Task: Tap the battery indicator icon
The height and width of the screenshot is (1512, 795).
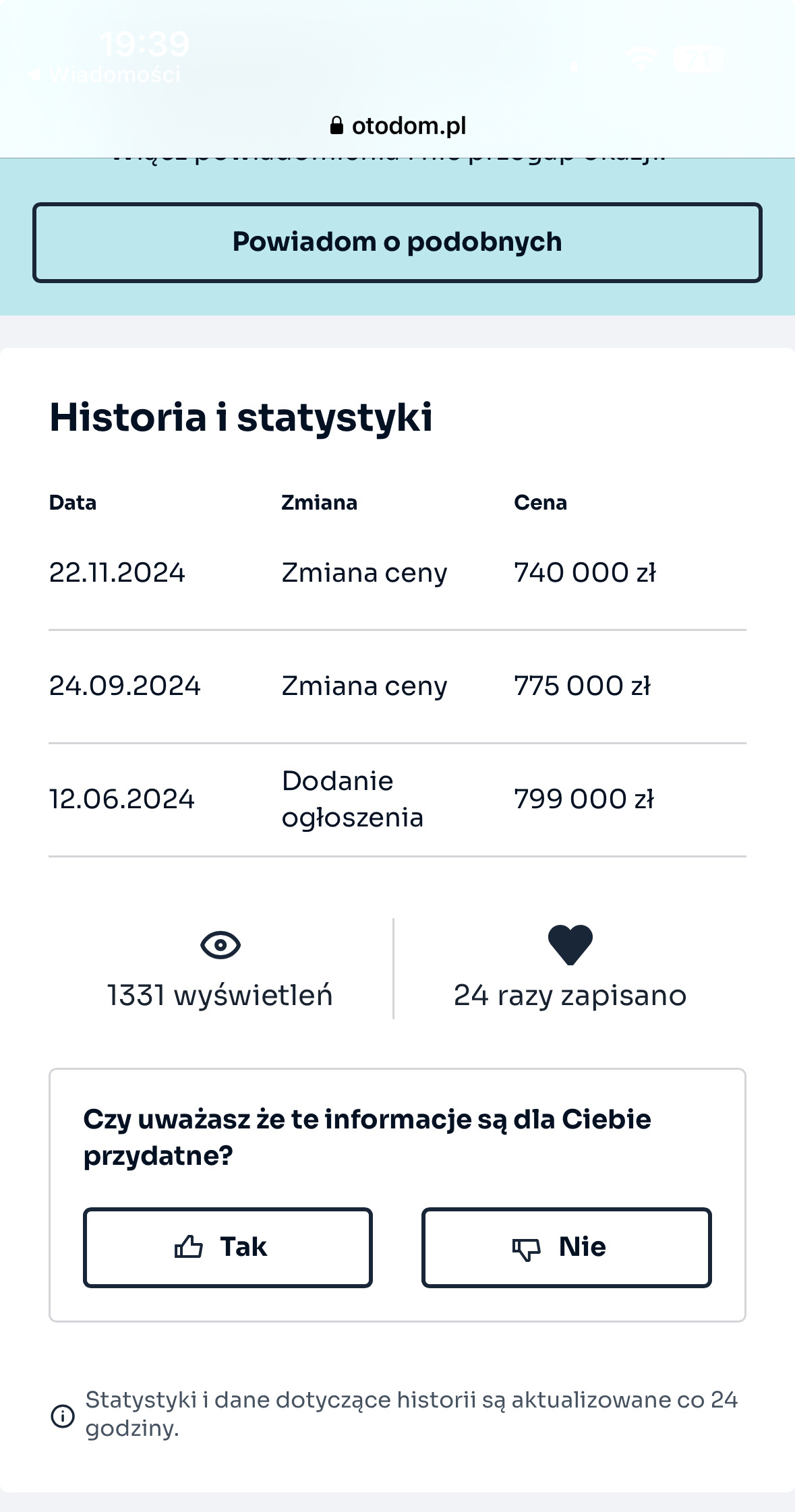Action: 698,59
